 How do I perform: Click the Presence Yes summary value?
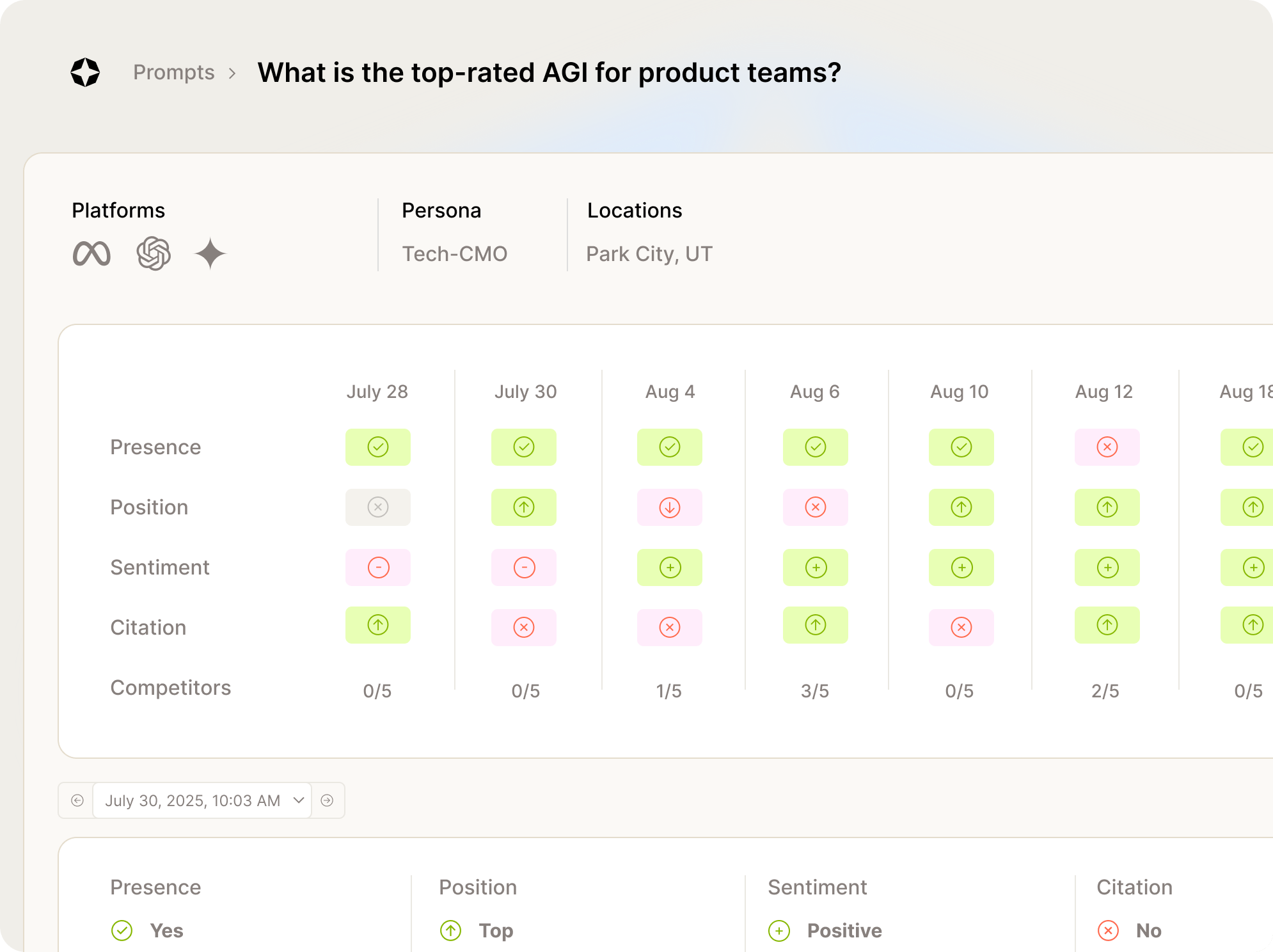pos(166,931)
